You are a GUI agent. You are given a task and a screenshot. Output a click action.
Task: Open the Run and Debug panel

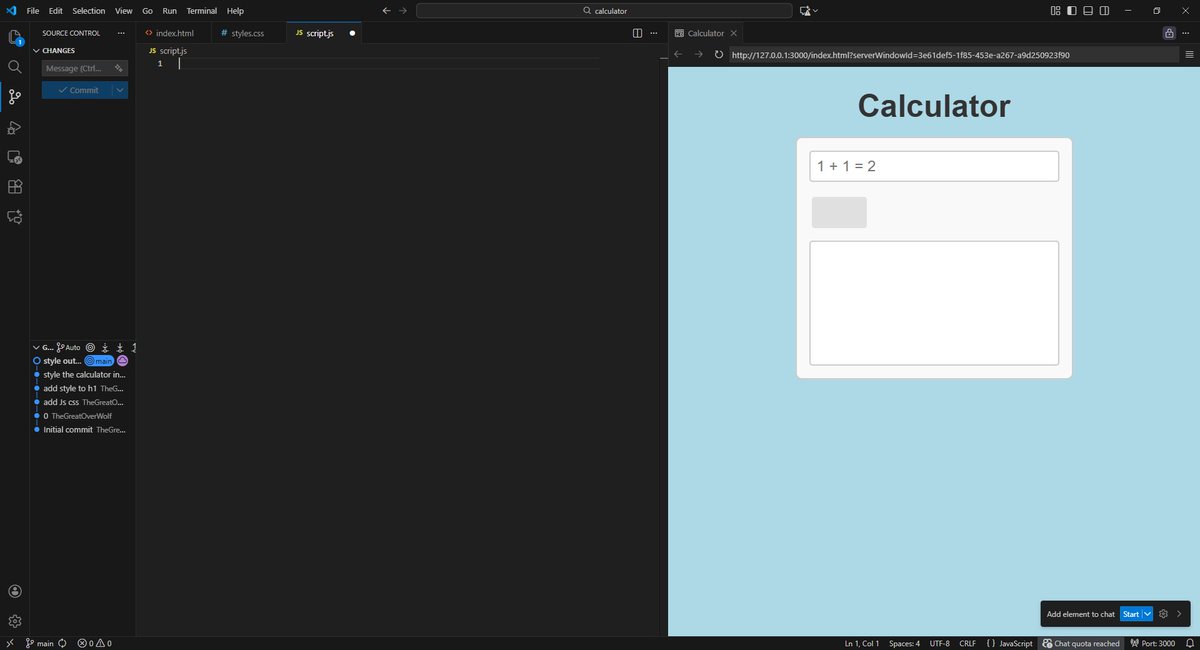tap(14, 127)
